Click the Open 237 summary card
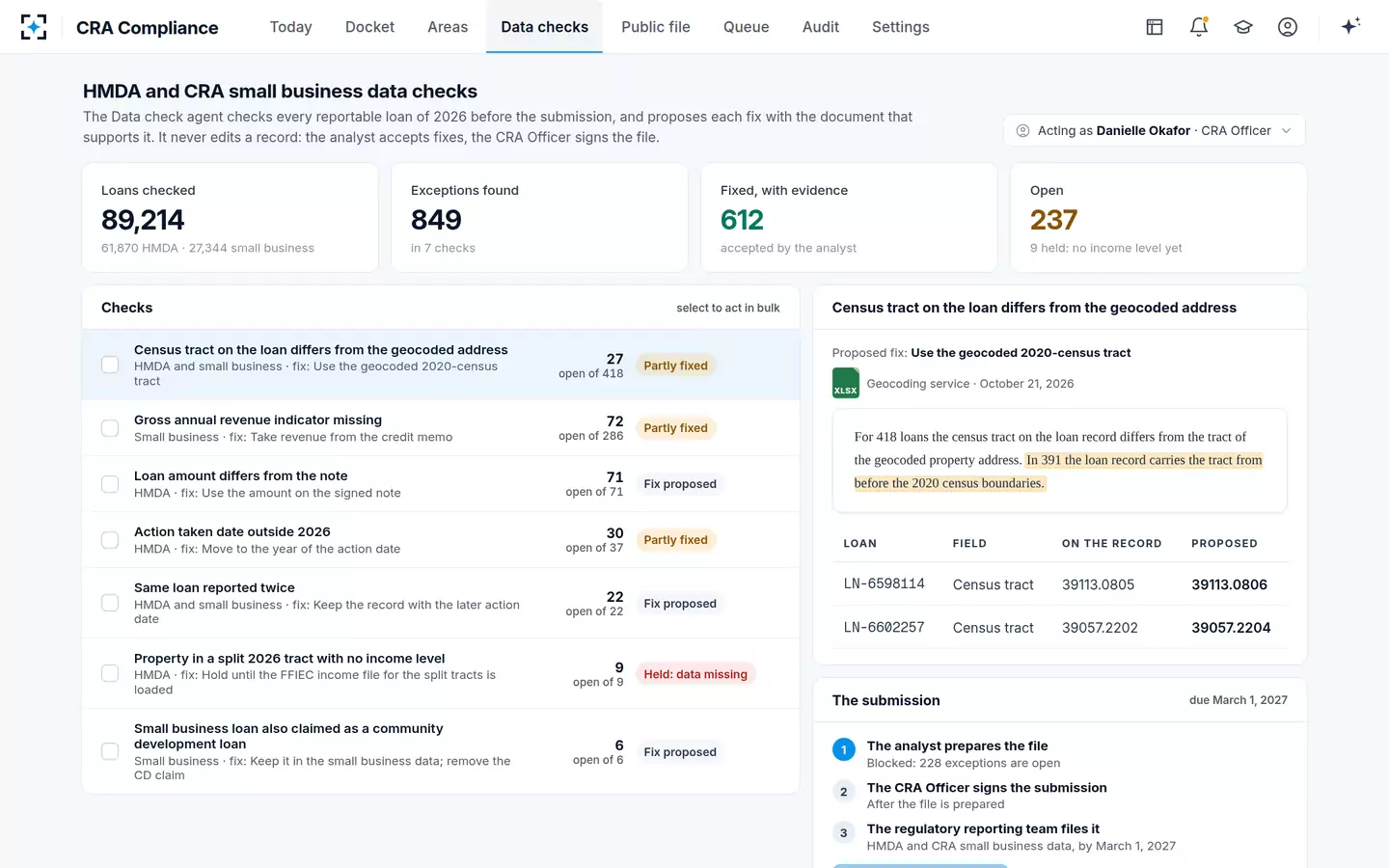Screen dimensions: 1389x868 [x=1158, y=218]
